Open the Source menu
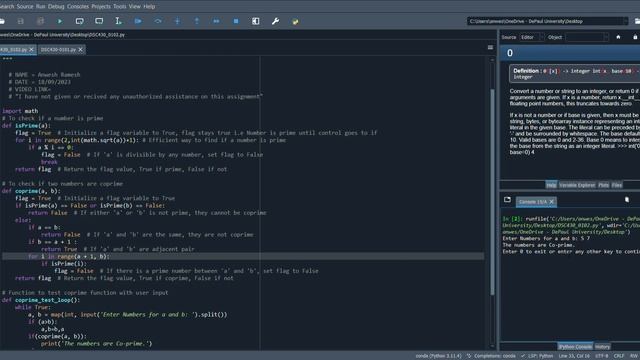Screen dimensions: 640x360 (25, 7)
